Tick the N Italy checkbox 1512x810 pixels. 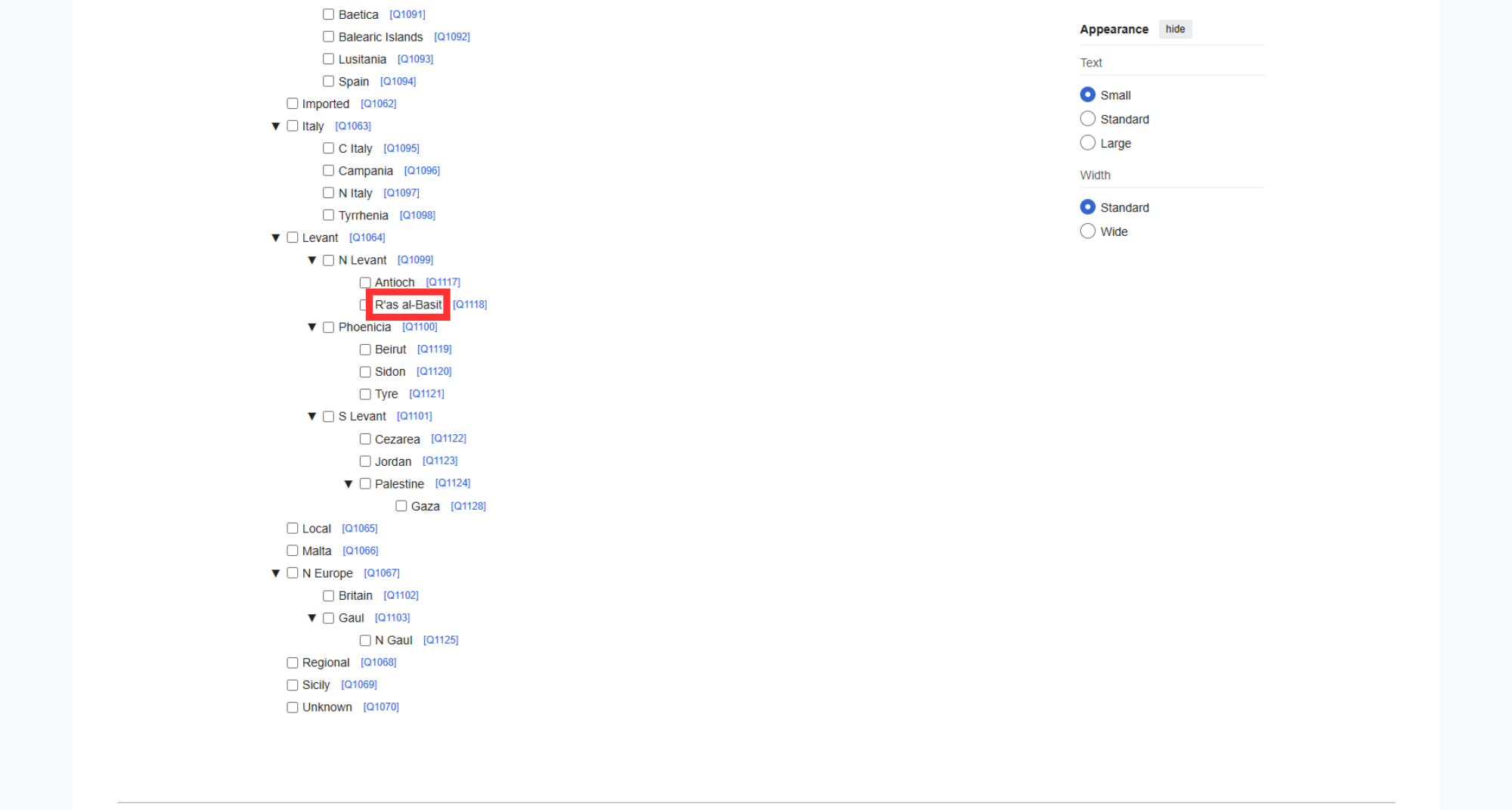(x=328, y=193)
